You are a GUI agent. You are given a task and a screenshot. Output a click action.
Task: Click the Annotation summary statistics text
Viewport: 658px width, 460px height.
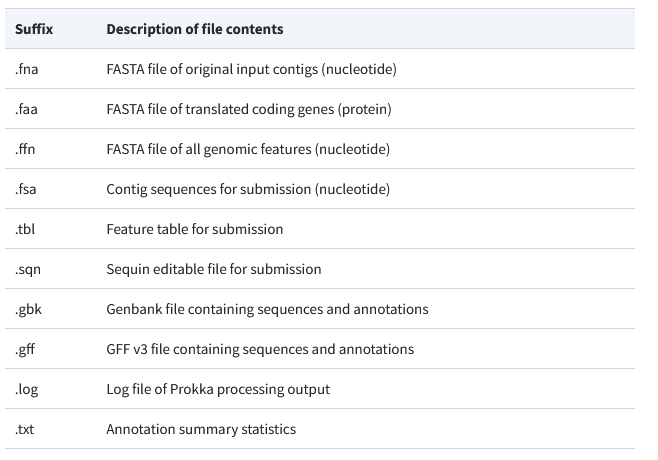pos(201,429)
